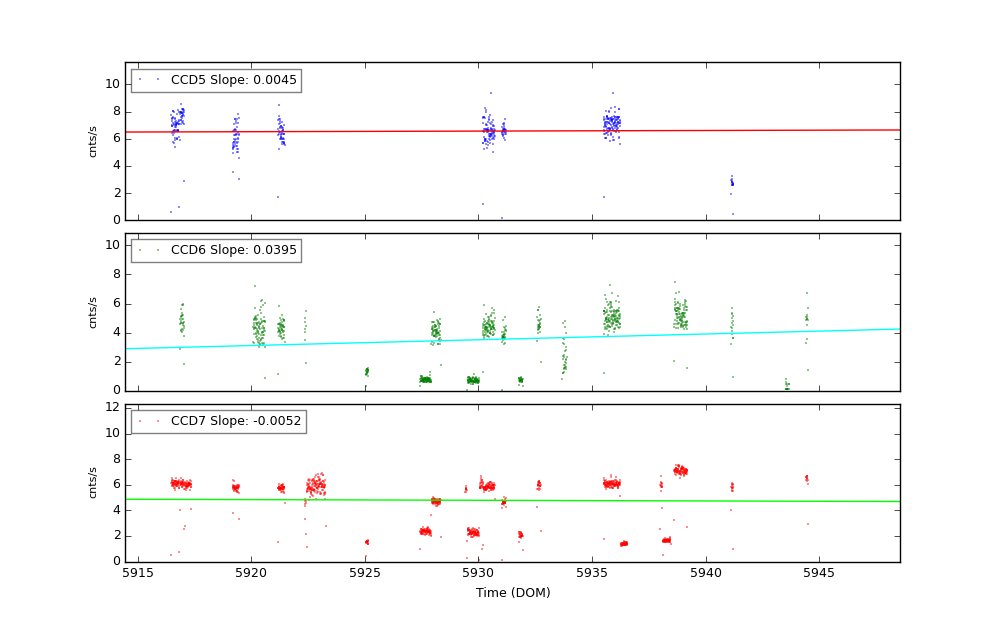The width and height of the screenshot is (1000, 624).
Task: Click the "Time (DOM)" x-axis label
Action: point(512,593)
